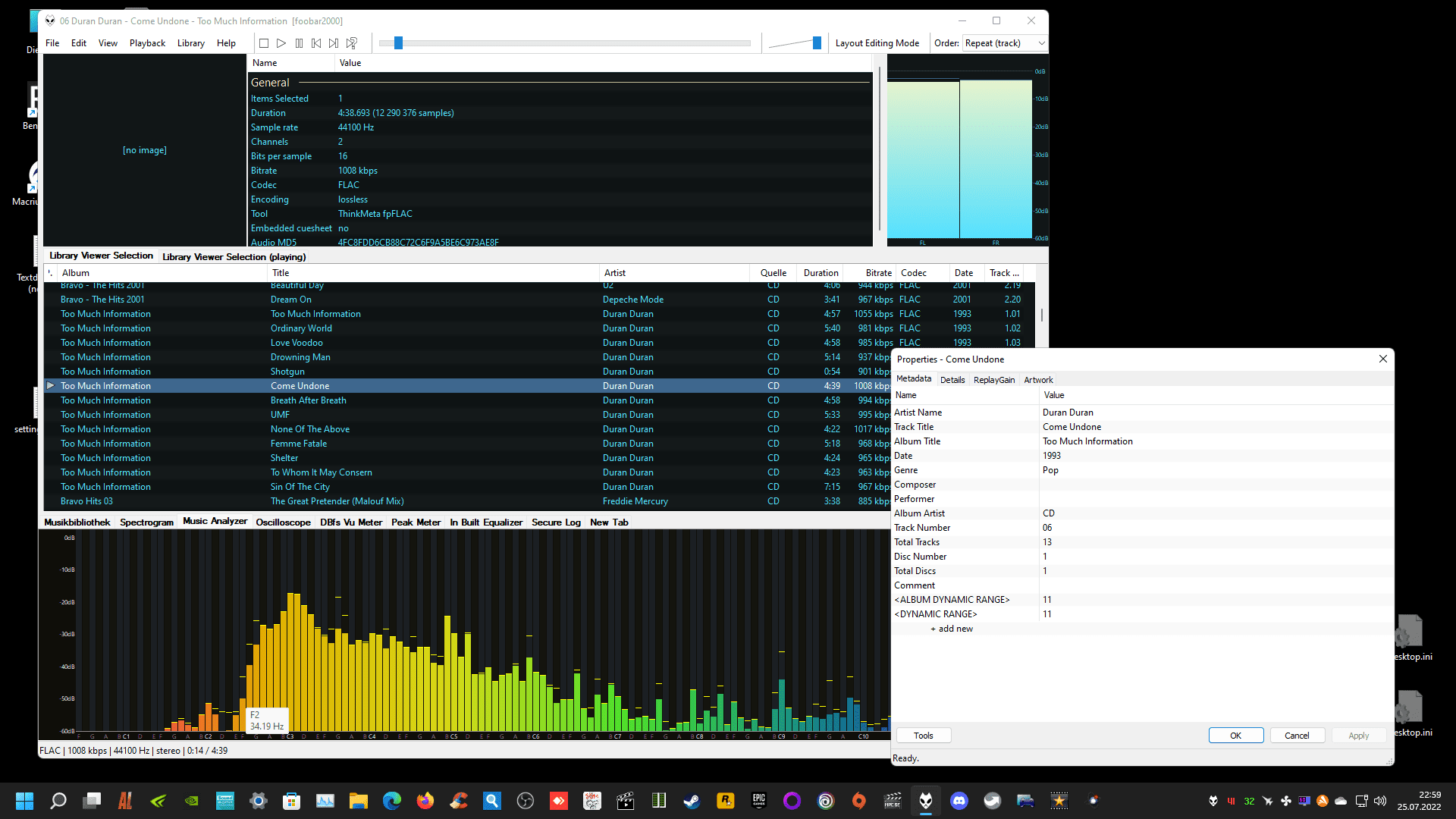Switch to the Spectrogram tab
The height and width of the screenshot is (819, 1456).
146,522
